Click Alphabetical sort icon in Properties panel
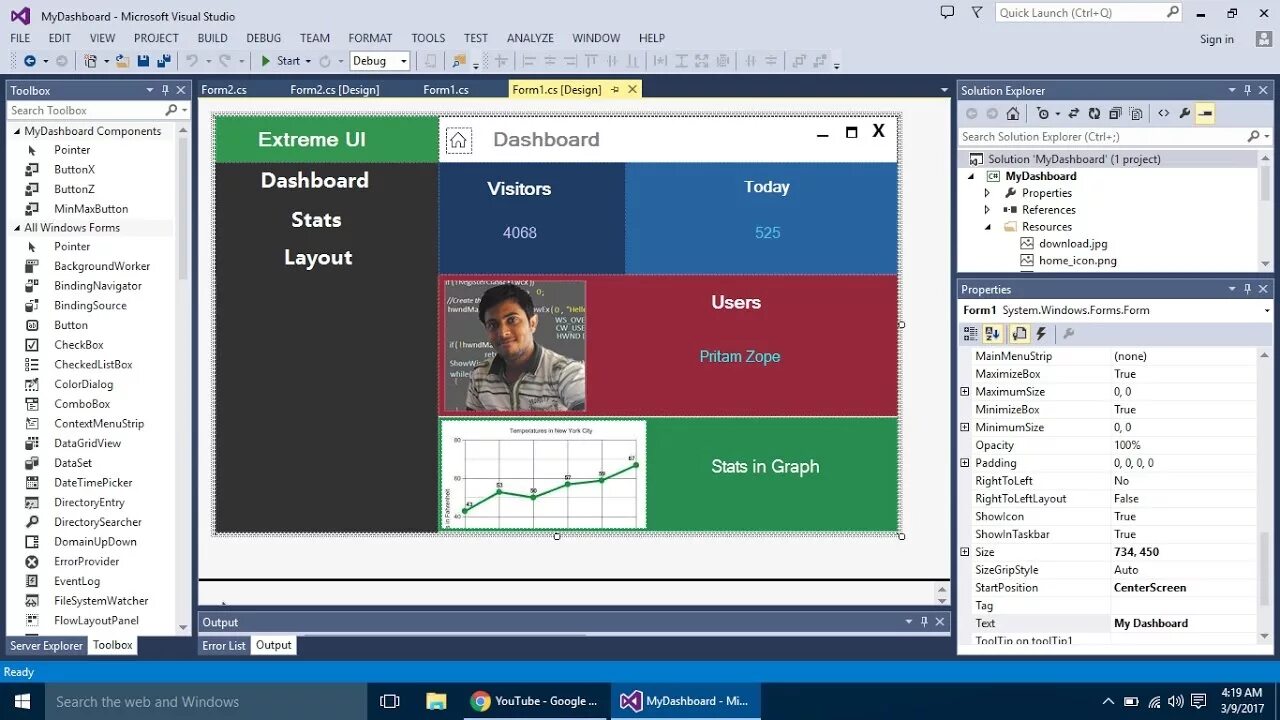1280x720 pixels. pos(993,334)
